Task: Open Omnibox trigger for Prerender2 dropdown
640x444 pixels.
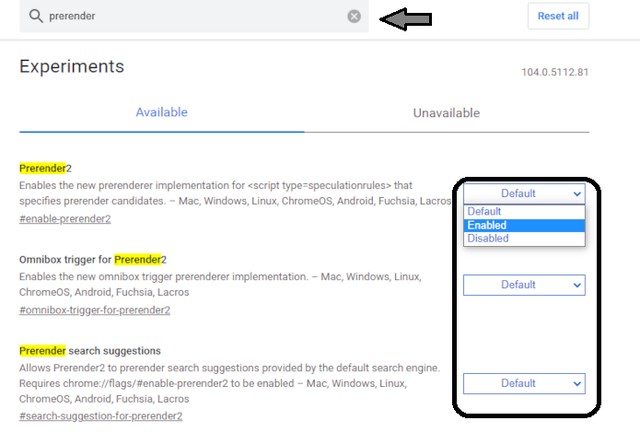Action: [x=524, y=285]
